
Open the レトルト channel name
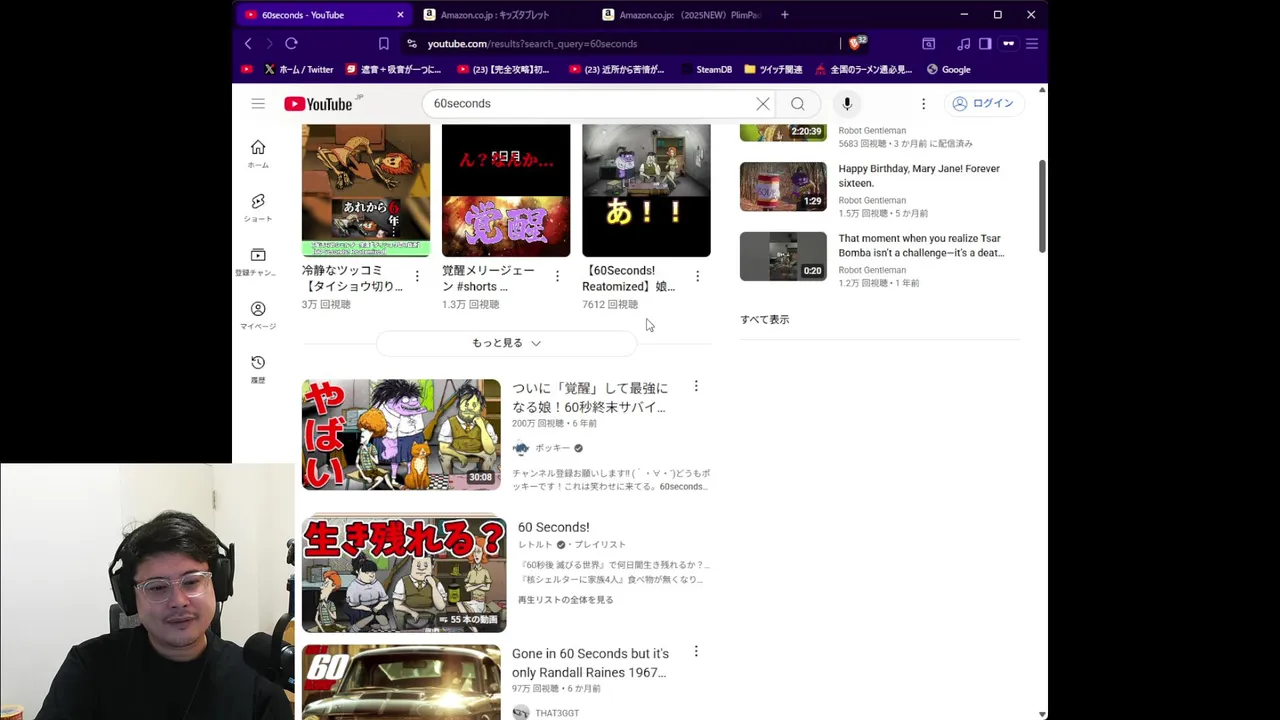tap(535, 545)
